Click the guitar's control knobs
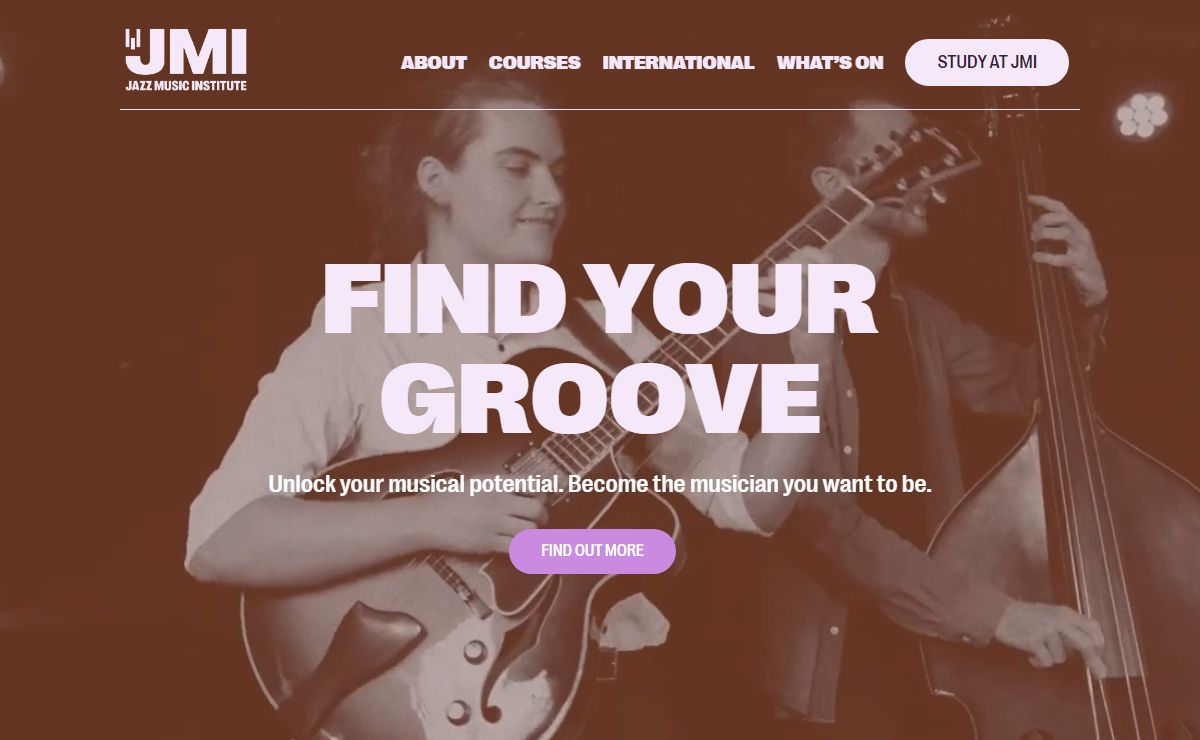Viewport: 1200px width, 740px height. click(465, 680)
